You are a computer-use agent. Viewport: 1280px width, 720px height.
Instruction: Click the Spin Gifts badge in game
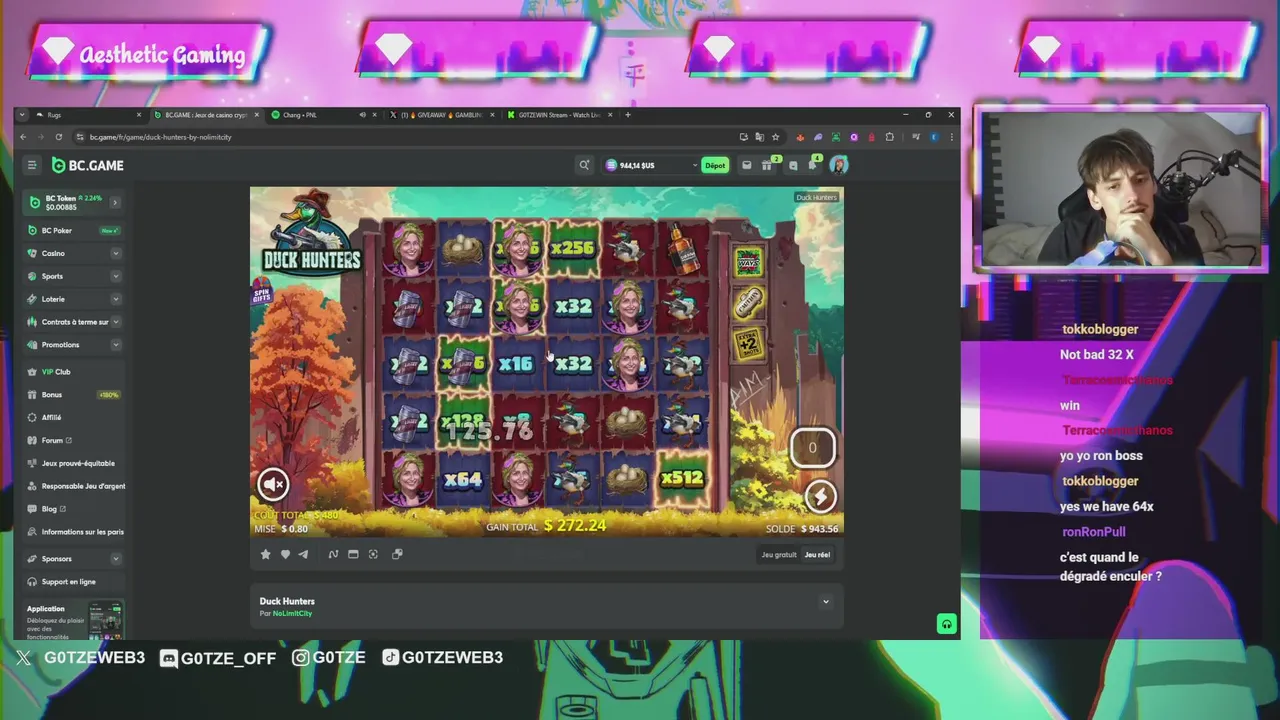pos(262,293)
